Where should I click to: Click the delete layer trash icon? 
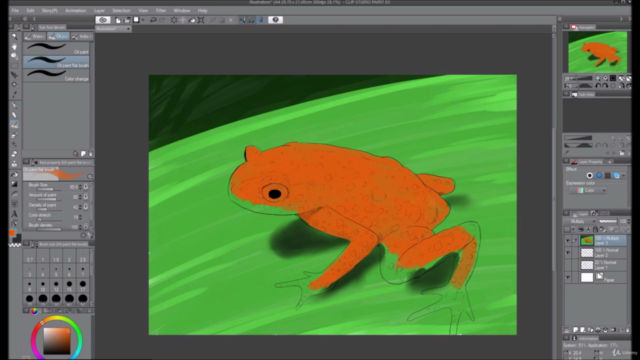pos(628,330)
